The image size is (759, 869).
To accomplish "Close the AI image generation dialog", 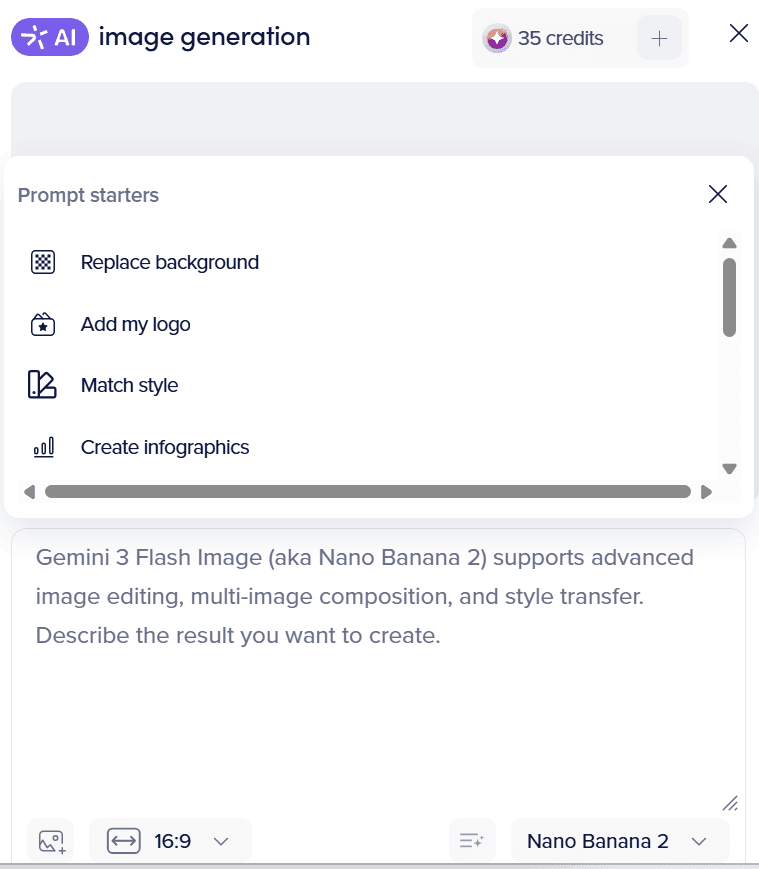I will 739,34.
